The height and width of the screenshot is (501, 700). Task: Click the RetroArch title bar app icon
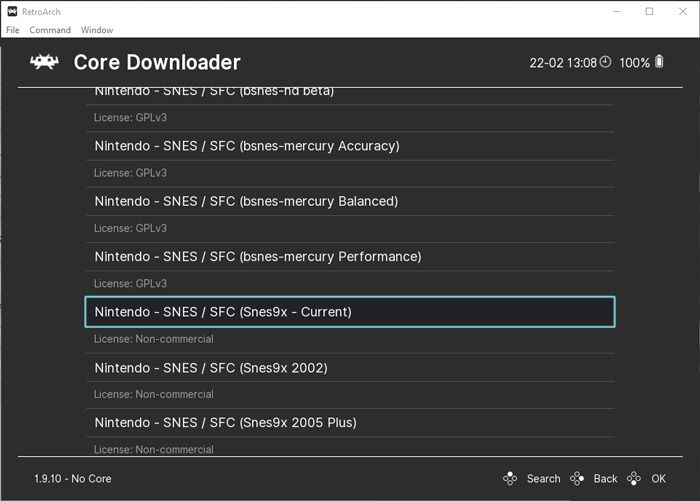tap(12, 12)
